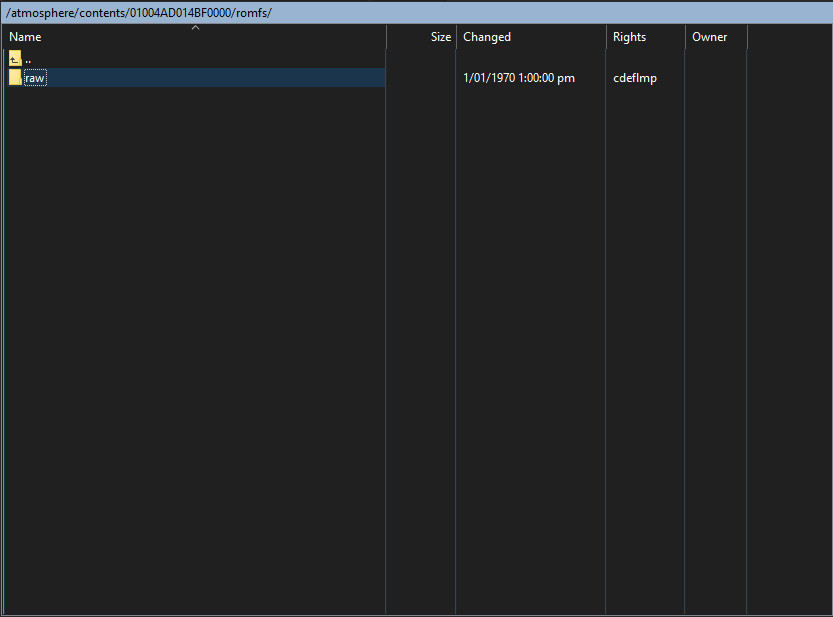The height and width of the screenshot is (617, 833).
Task: Click empty space in the file list
Action: [200, 350]
